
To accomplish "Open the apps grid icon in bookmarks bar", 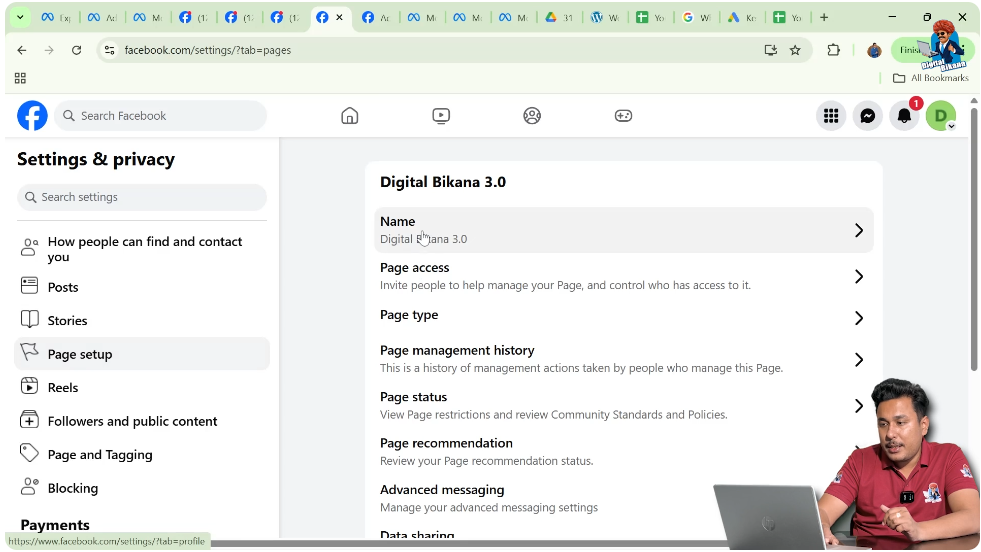I will [20, 78].
